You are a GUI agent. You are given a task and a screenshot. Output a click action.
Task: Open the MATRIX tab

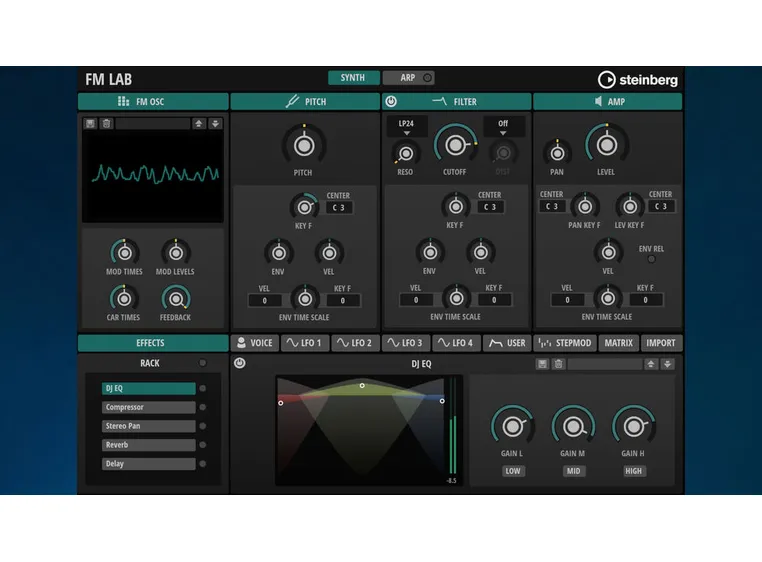tap(619, 343)
